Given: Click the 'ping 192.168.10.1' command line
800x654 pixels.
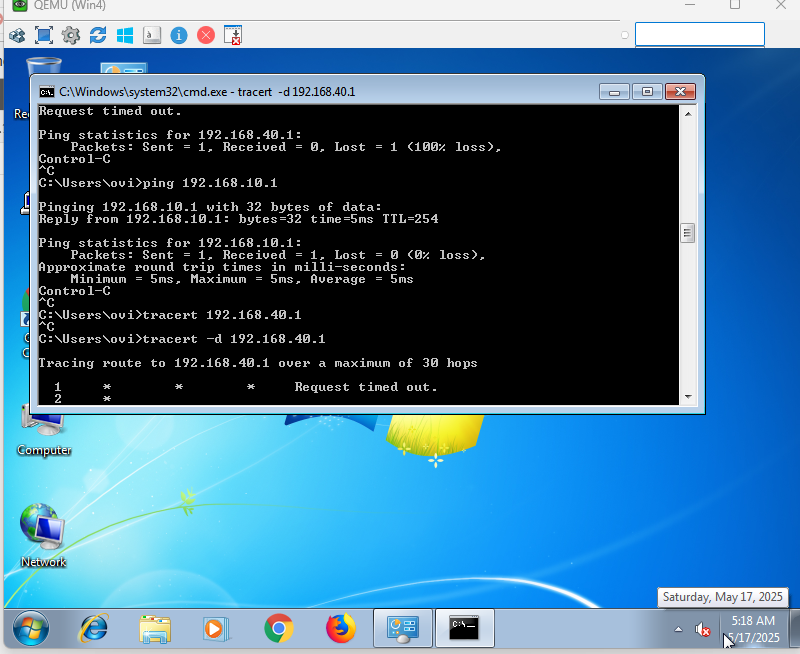Looking at the screenshot, I should click(158, 183).
